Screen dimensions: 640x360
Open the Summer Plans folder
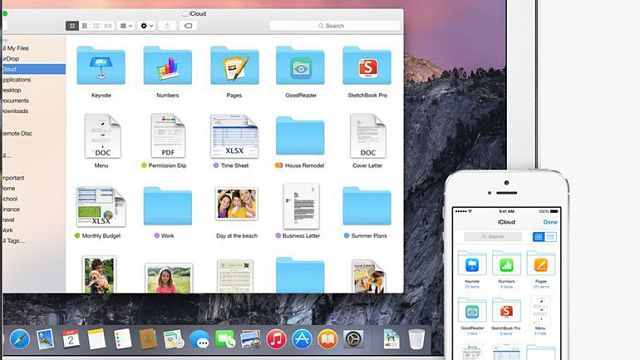[367, 207]
